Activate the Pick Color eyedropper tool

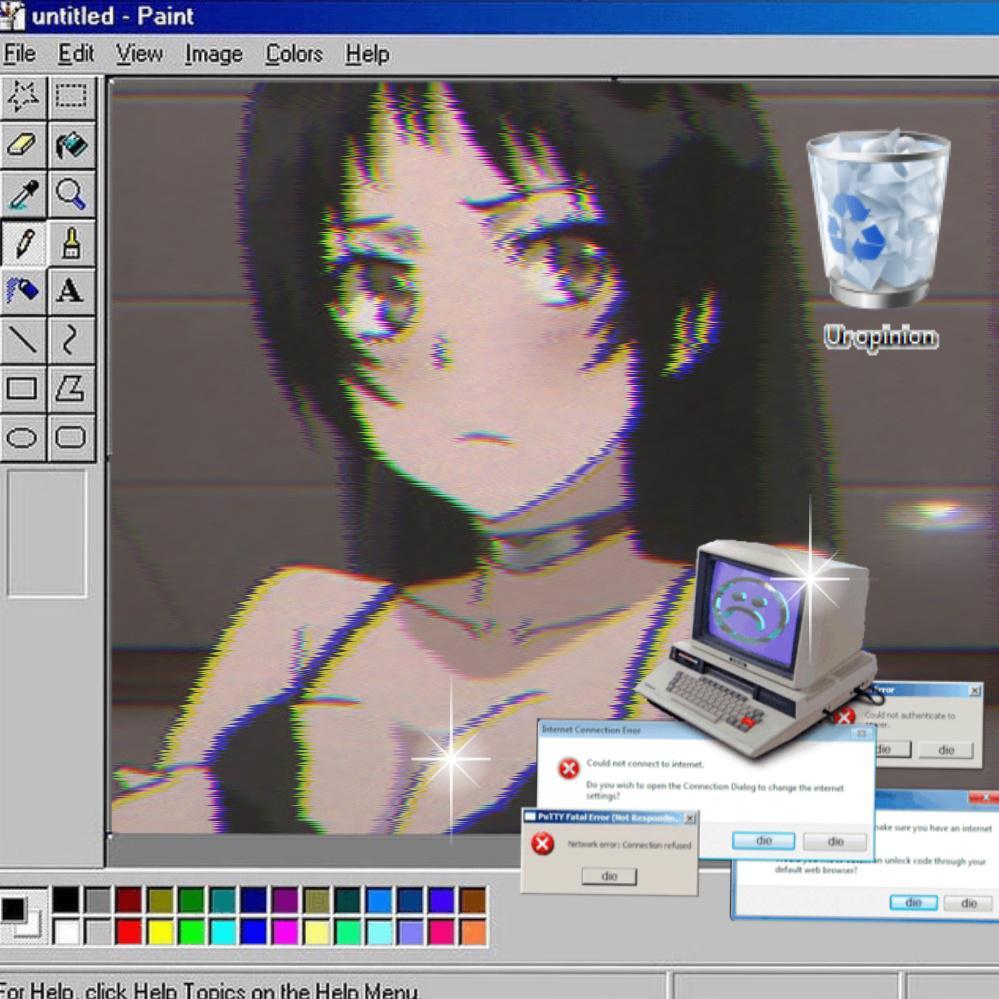click(x=23, y=193)
